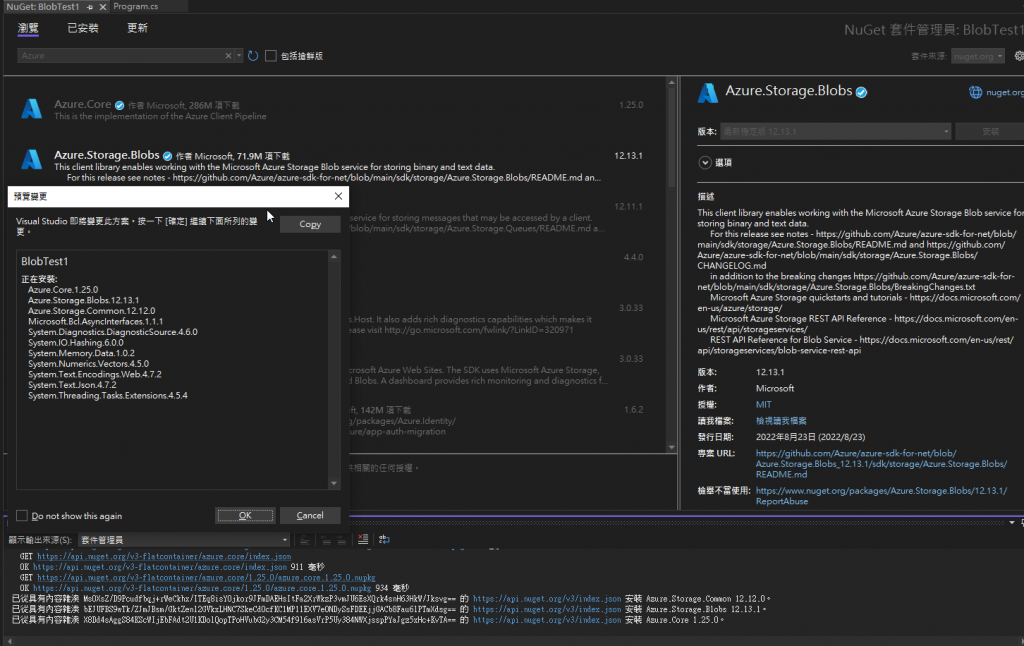Click the dialog list scroll-down arrow
This screenshot has height=646, width=1024.
(334, 483)
